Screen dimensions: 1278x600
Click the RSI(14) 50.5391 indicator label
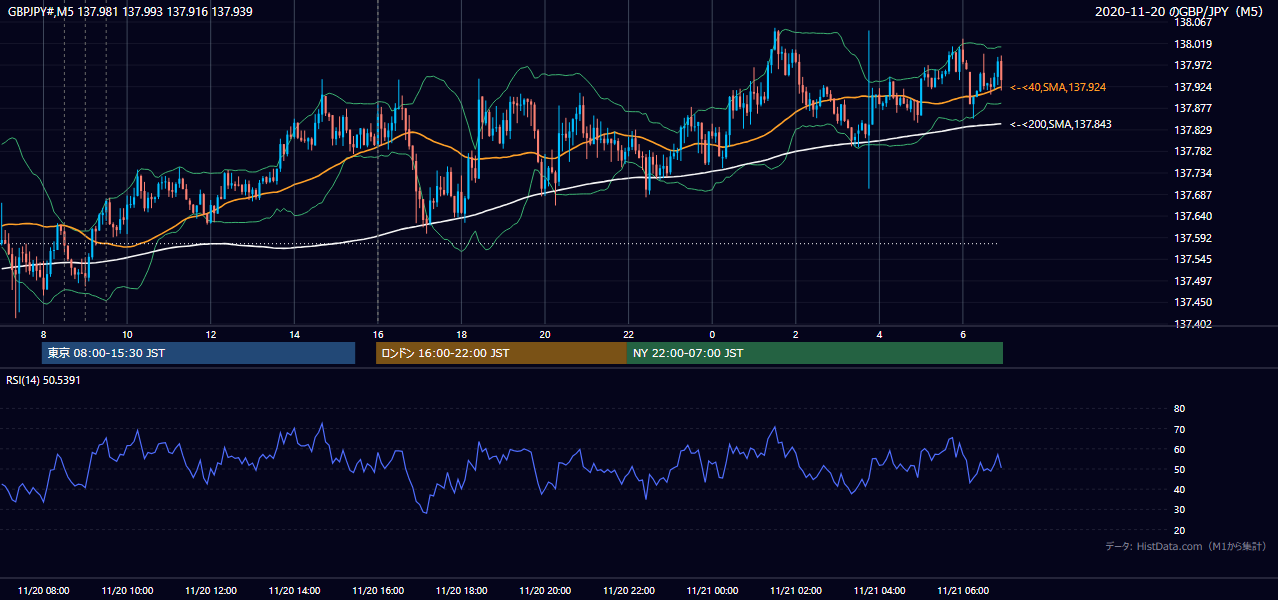[x=44, y=380]
